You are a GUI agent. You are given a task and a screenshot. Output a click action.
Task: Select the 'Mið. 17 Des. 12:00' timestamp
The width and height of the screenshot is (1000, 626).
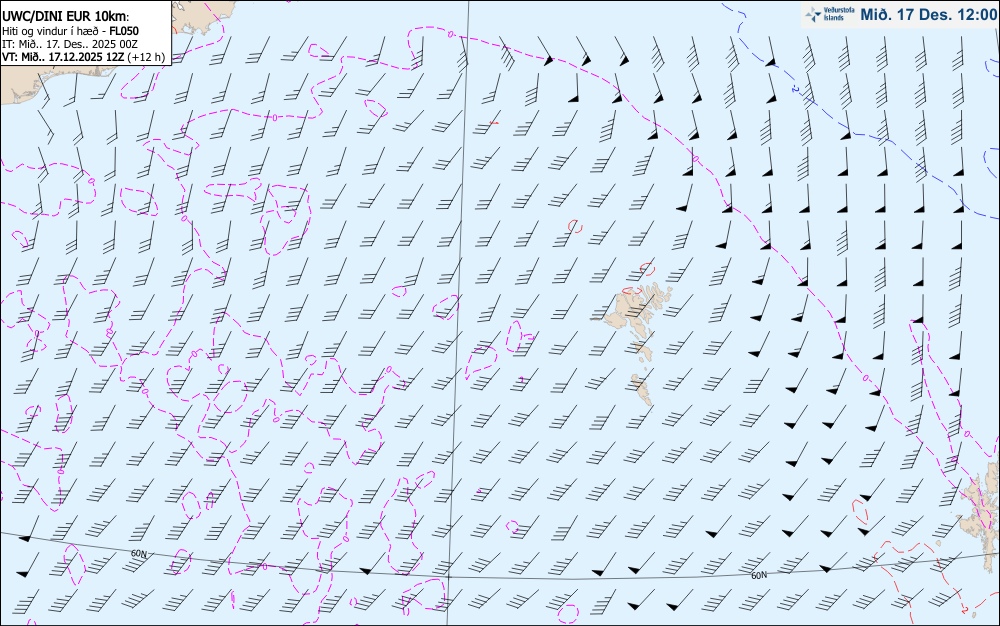929,14
